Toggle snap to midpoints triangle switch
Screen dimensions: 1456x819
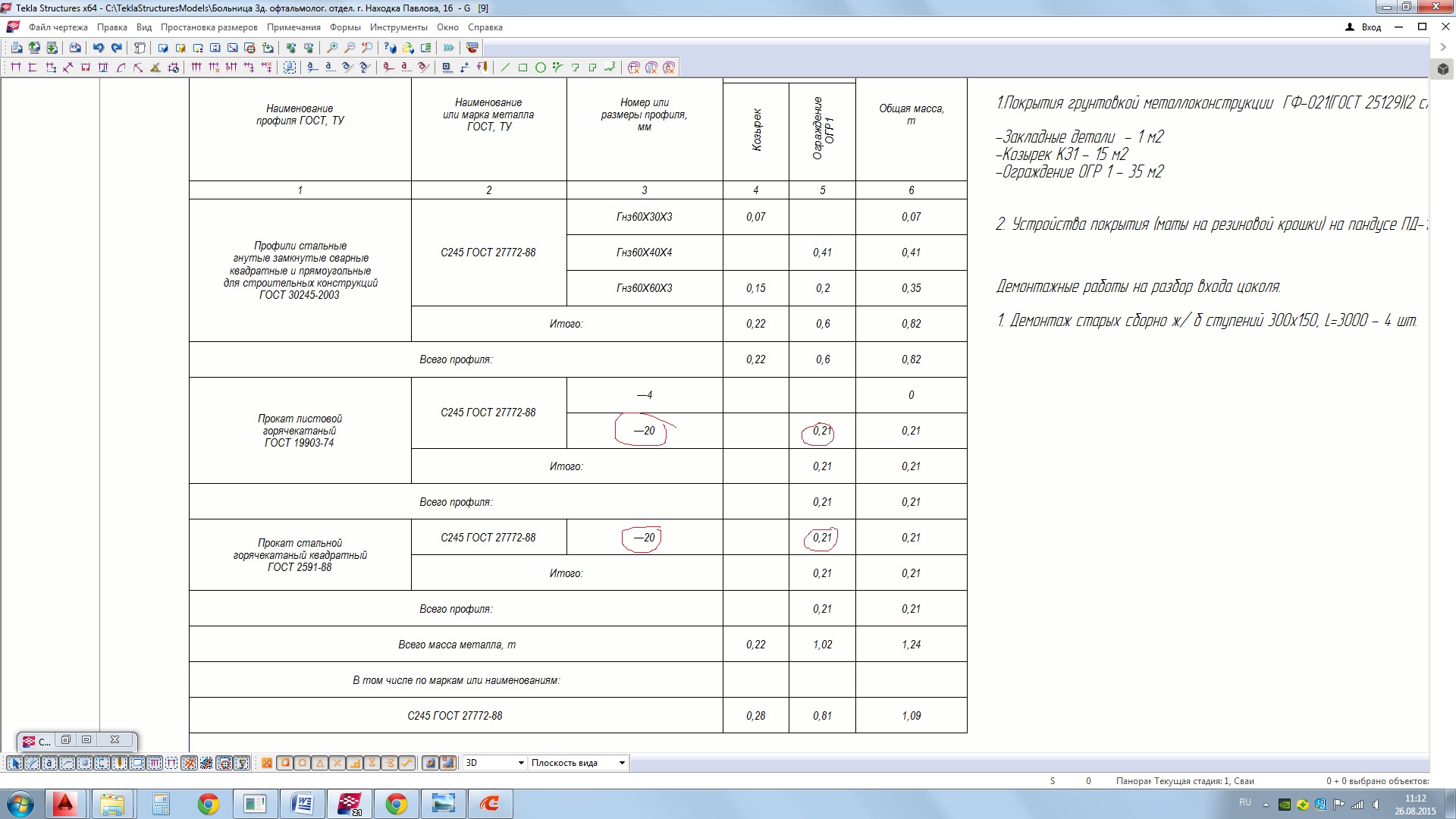(x=320, y=763)
